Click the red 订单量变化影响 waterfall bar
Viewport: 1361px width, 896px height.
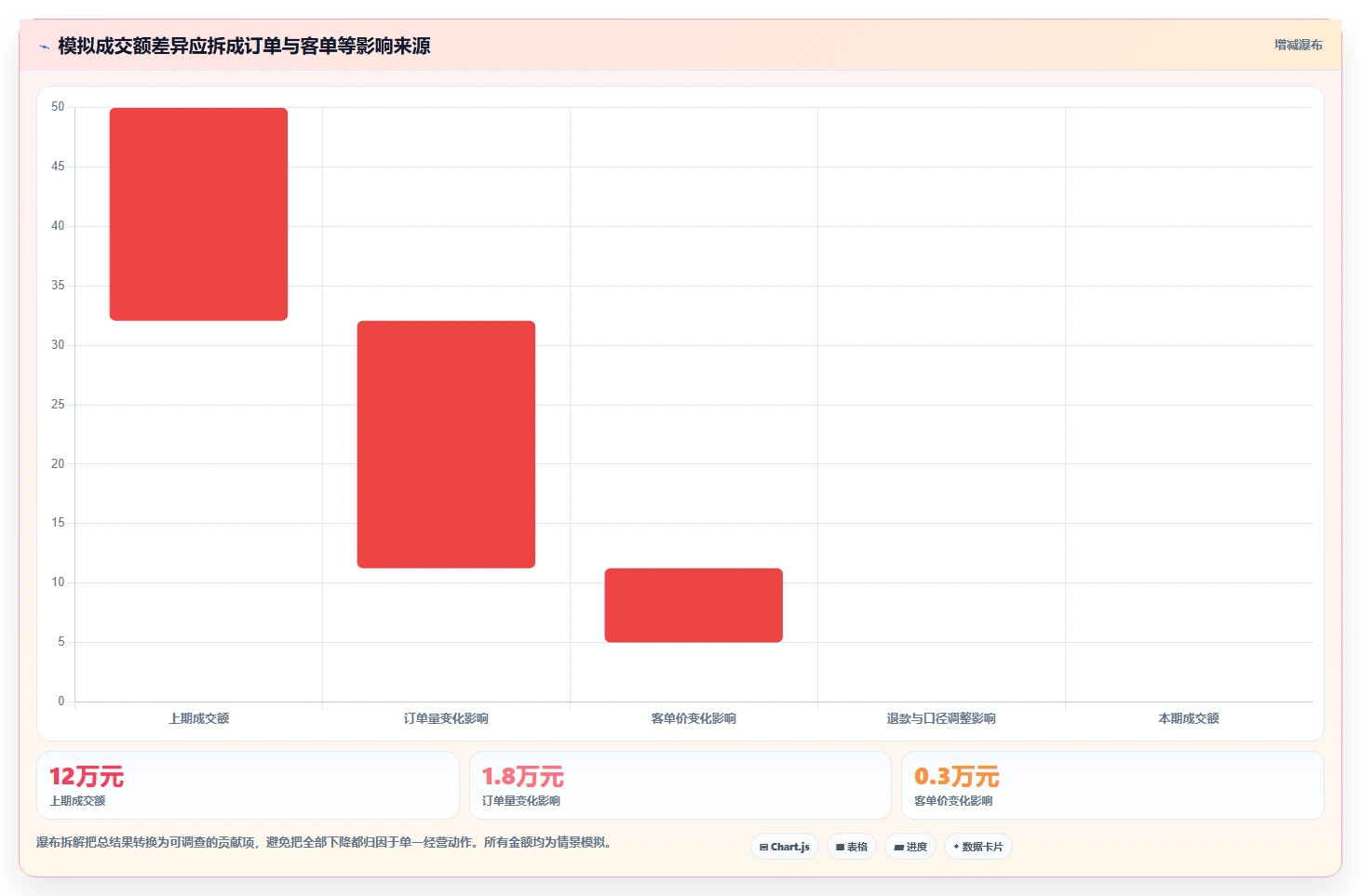pyautogui.click(x=446, y=445)
